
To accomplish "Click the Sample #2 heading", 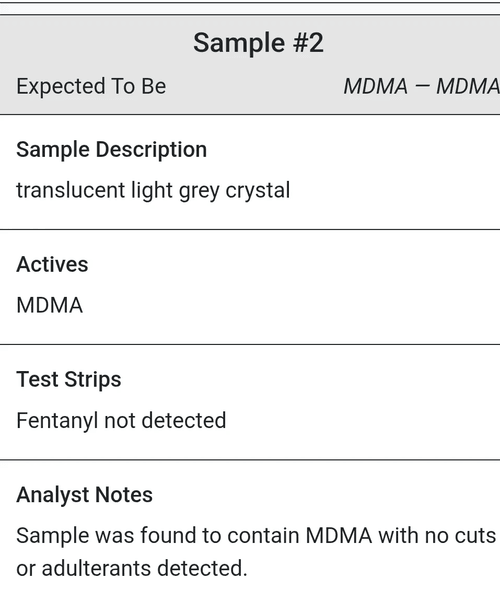I will (x=258, y=43).
